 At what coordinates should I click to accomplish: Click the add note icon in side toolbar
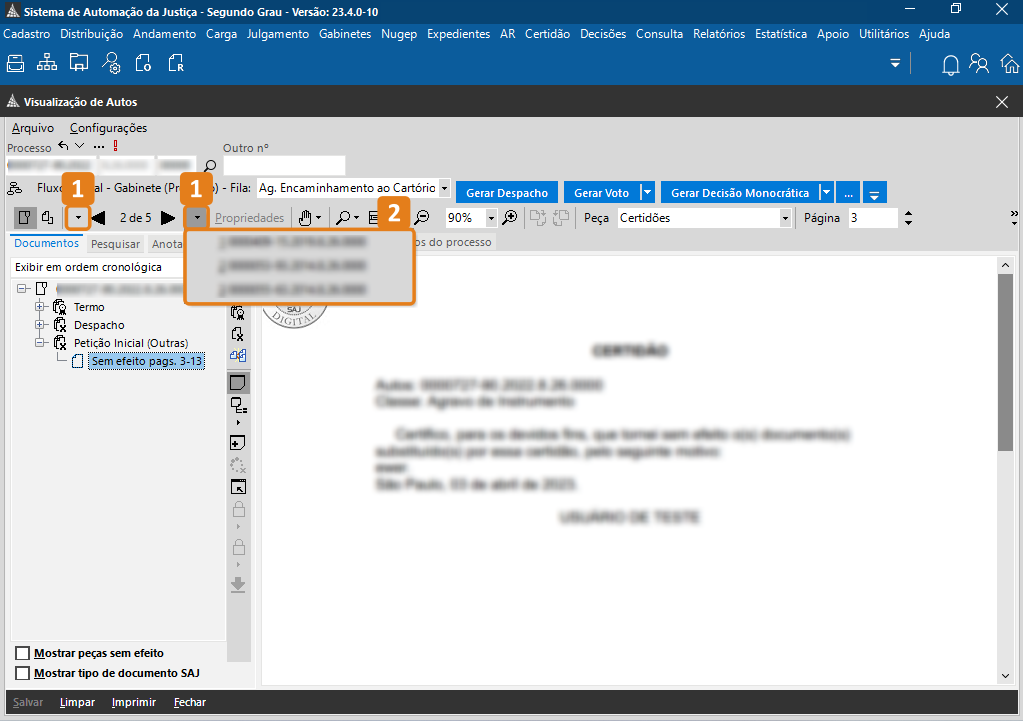(x=238, y=443)
